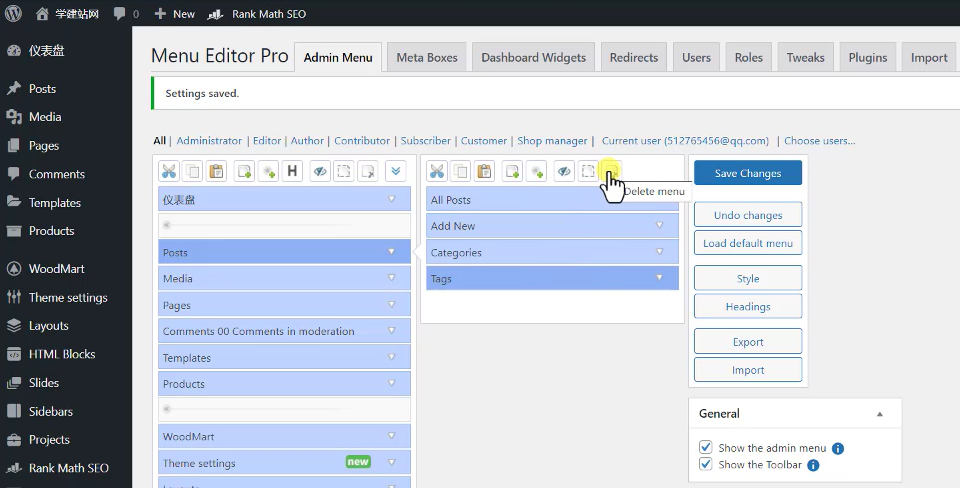Click the Export button
The width and height of the screenshot is (960, 488).
pyautogui.click(x=748, y=342)
